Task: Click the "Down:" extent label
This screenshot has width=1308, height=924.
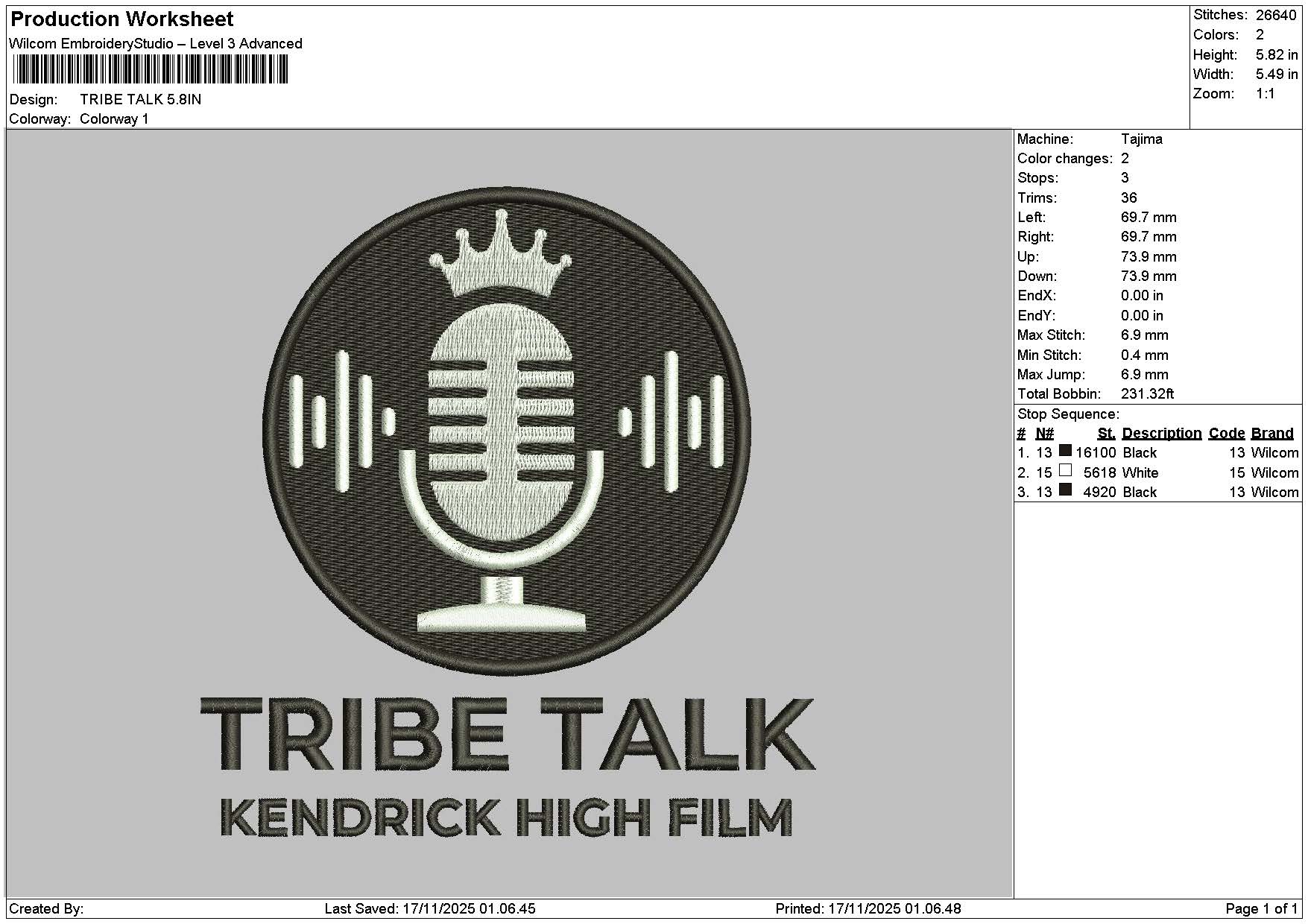Action: tap(1037, 276)
